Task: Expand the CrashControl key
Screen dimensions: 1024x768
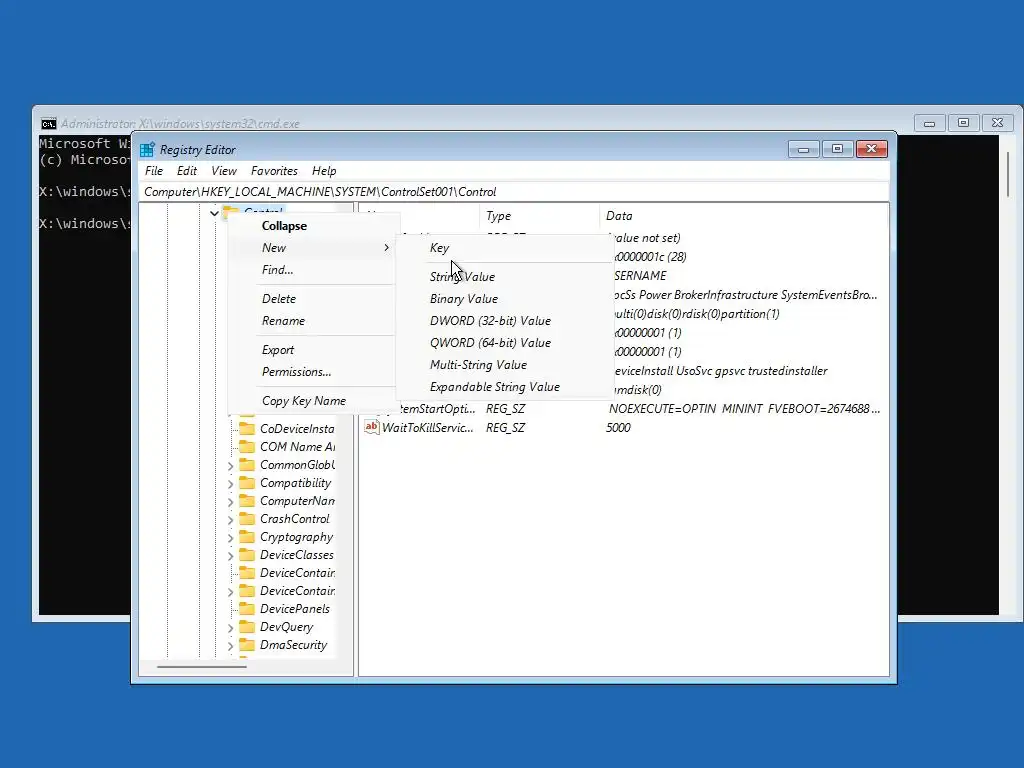Action: [x=231, y=520]
